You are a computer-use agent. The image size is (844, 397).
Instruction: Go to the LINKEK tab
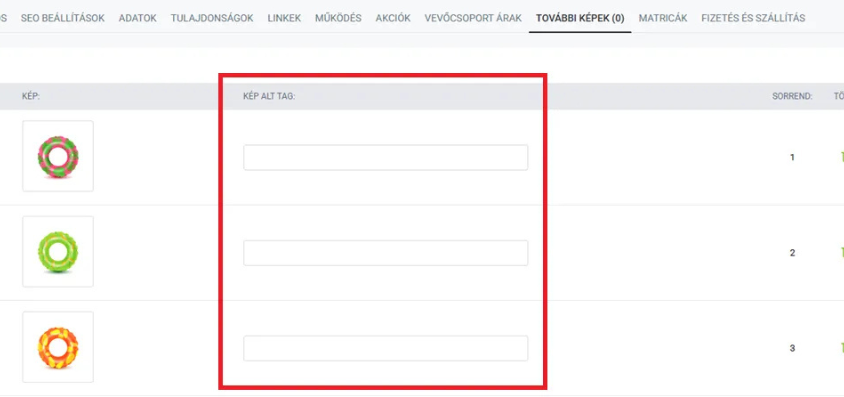tap(284, 18)
